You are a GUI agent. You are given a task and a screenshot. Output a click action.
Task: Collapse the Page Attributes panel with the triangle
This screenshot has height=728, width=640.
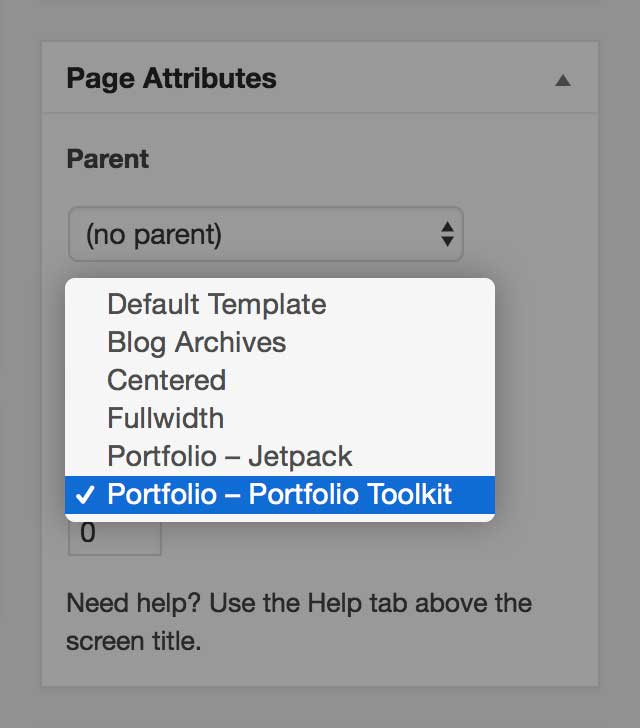(562, 81)
